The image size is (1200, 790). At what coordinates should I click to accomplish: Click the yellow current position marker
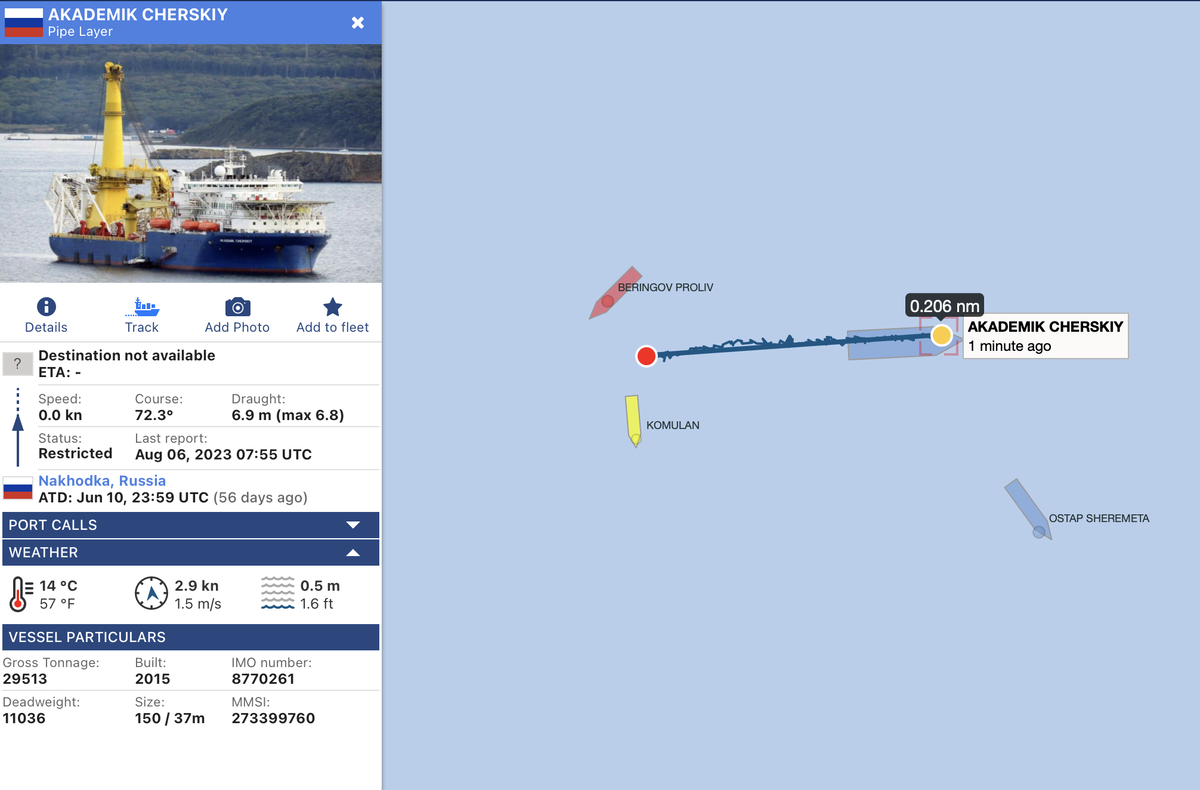pyautogui.click(x=941, y=335)
